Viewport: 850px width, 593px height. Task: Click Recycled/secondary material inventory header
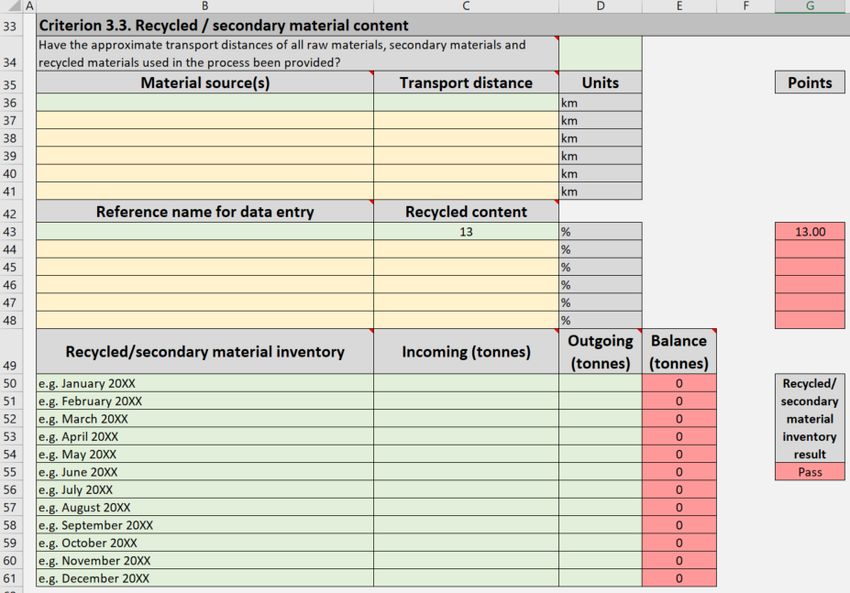[205, 351]
